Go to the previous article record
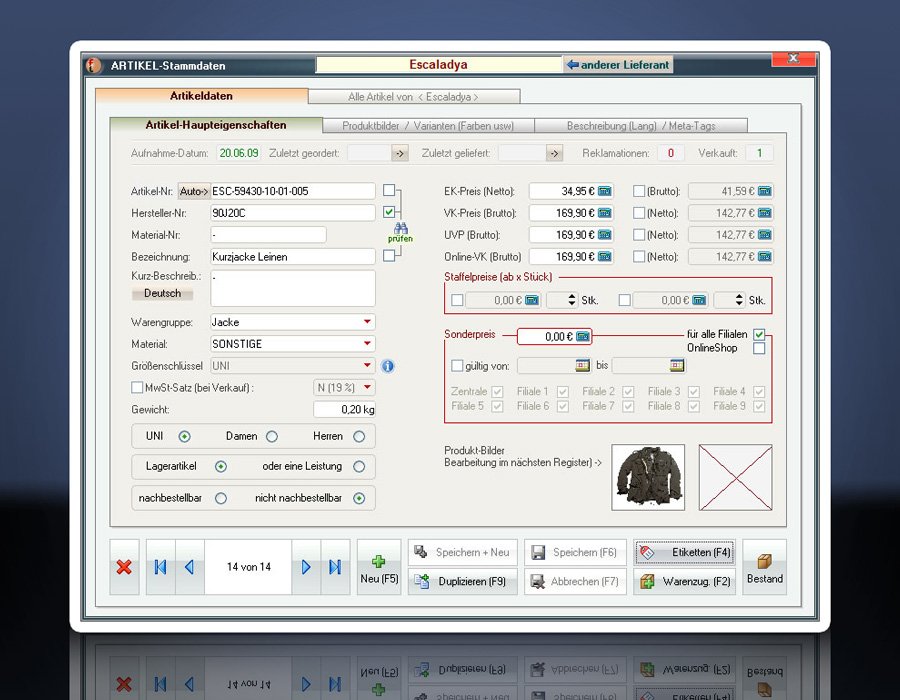Image resolution: width=900 pixels, height=700 pixels. coord(189,567)
